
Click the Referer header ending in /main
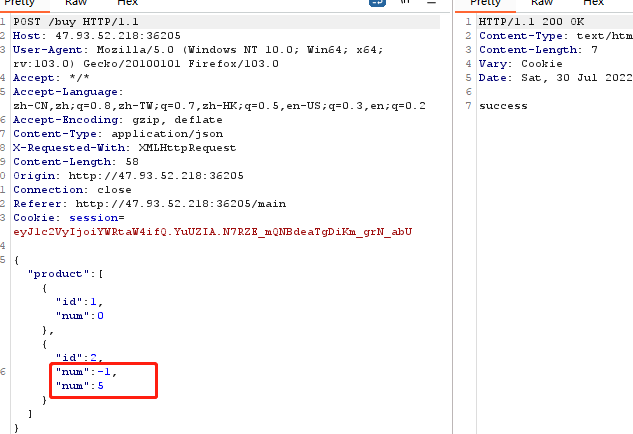coord(149,203)
